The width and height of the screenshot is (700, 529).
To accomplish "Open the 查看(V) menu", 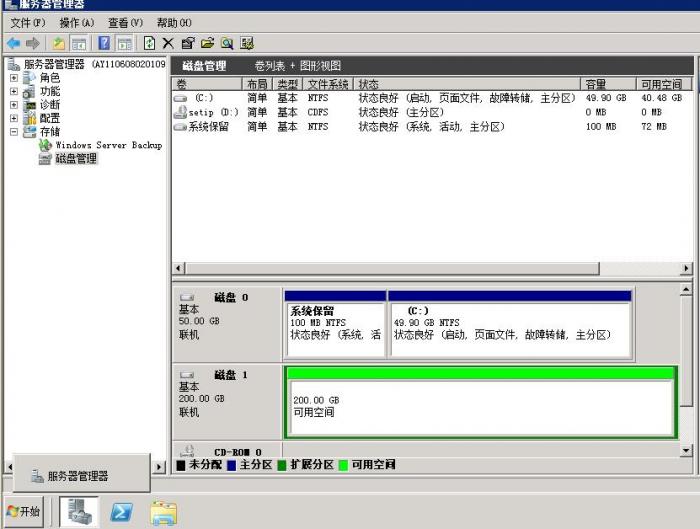I will [125, 22].
